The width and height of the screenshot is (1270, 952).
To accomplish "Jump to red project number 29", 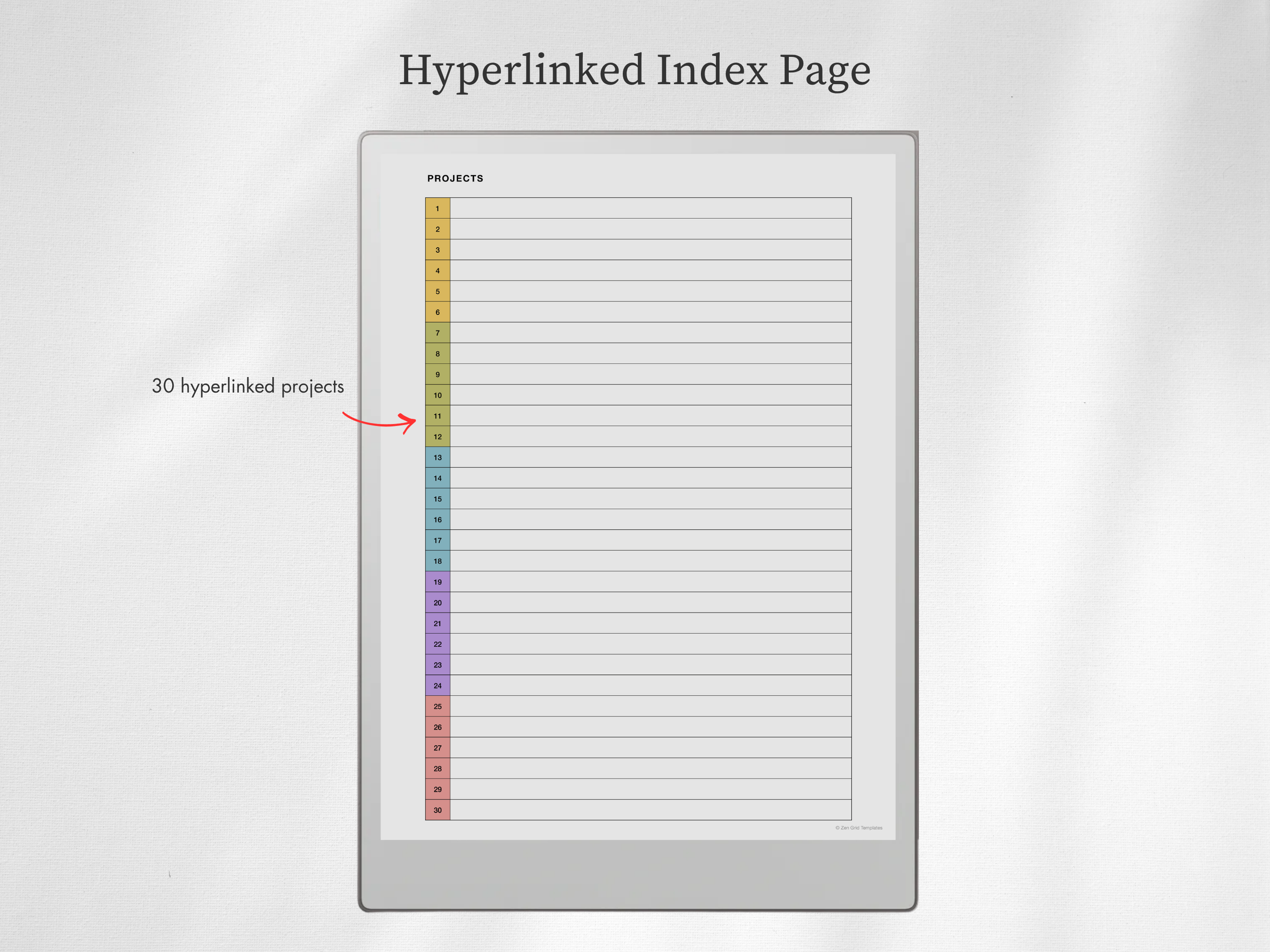I will tap(437, 789).
